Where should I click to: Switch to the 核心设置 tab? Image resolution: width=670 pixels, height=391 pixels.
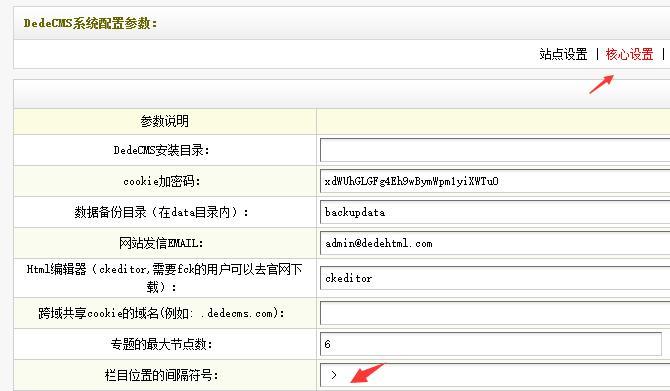click(629, 54)
